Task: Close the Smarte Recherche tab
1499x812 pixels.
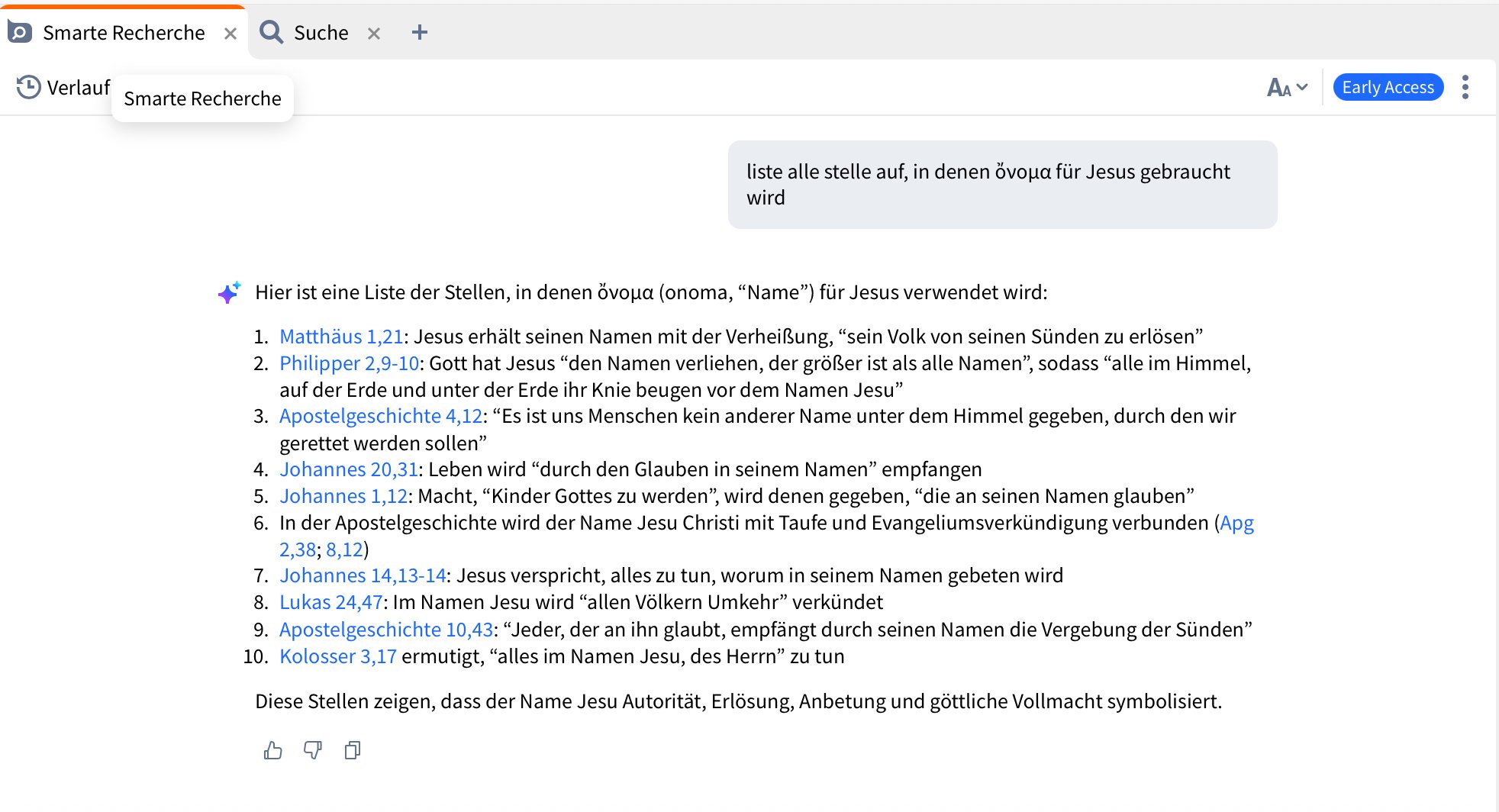Action: coord(230,33)
